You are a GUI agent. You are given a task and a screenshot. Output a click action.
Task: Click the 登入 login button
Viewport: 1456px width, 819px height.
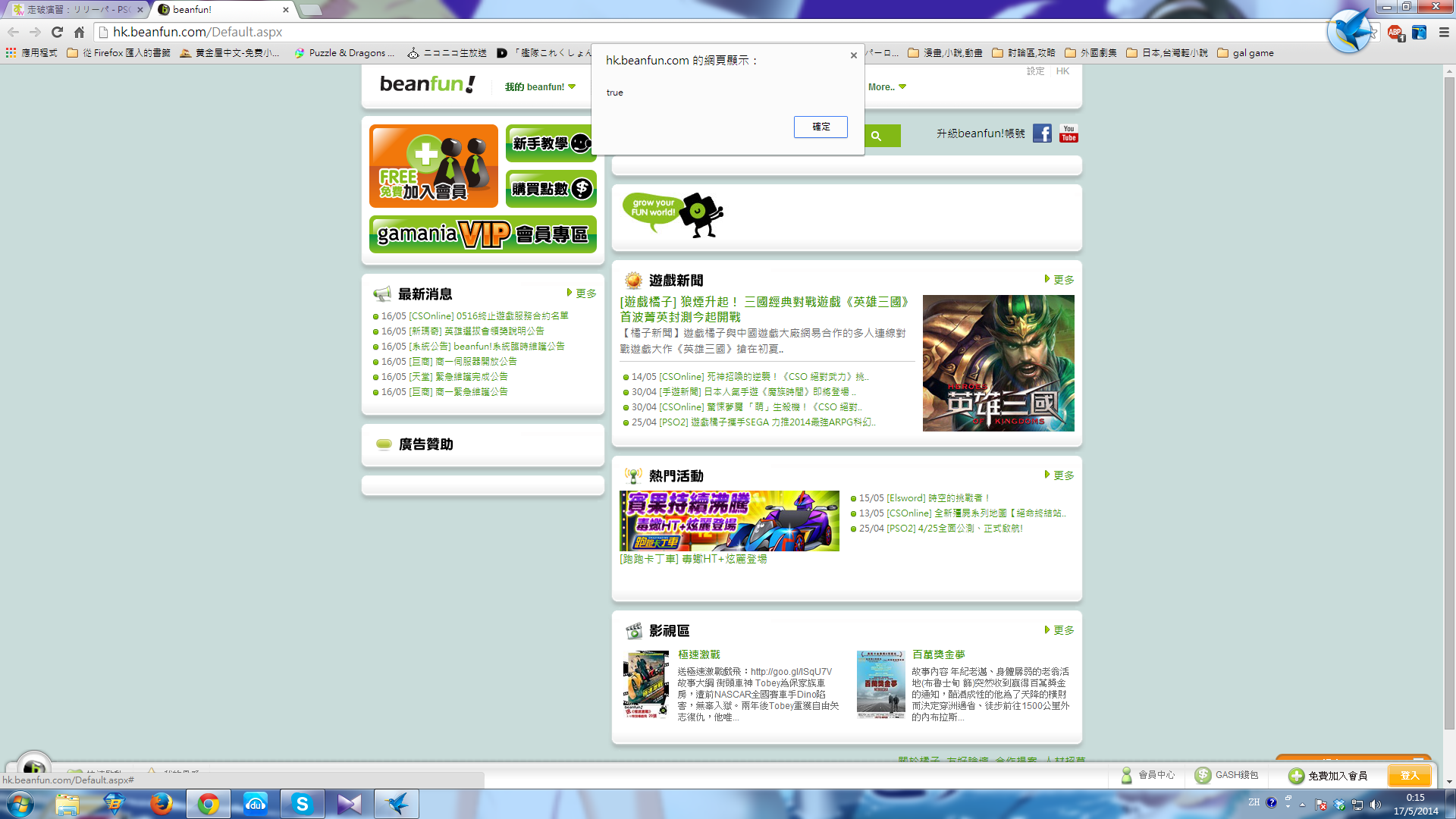coord(1409,775)
